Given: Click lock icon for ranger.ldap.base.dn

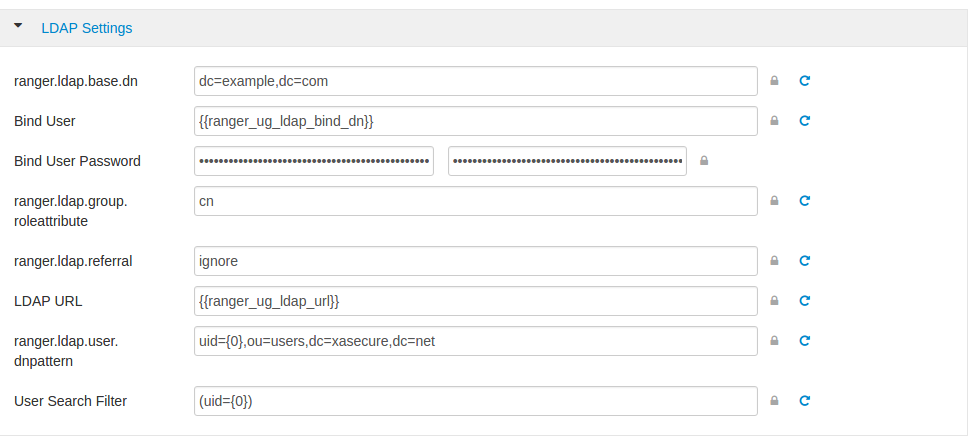Looking at the screenshot, I should coord(774,81).
